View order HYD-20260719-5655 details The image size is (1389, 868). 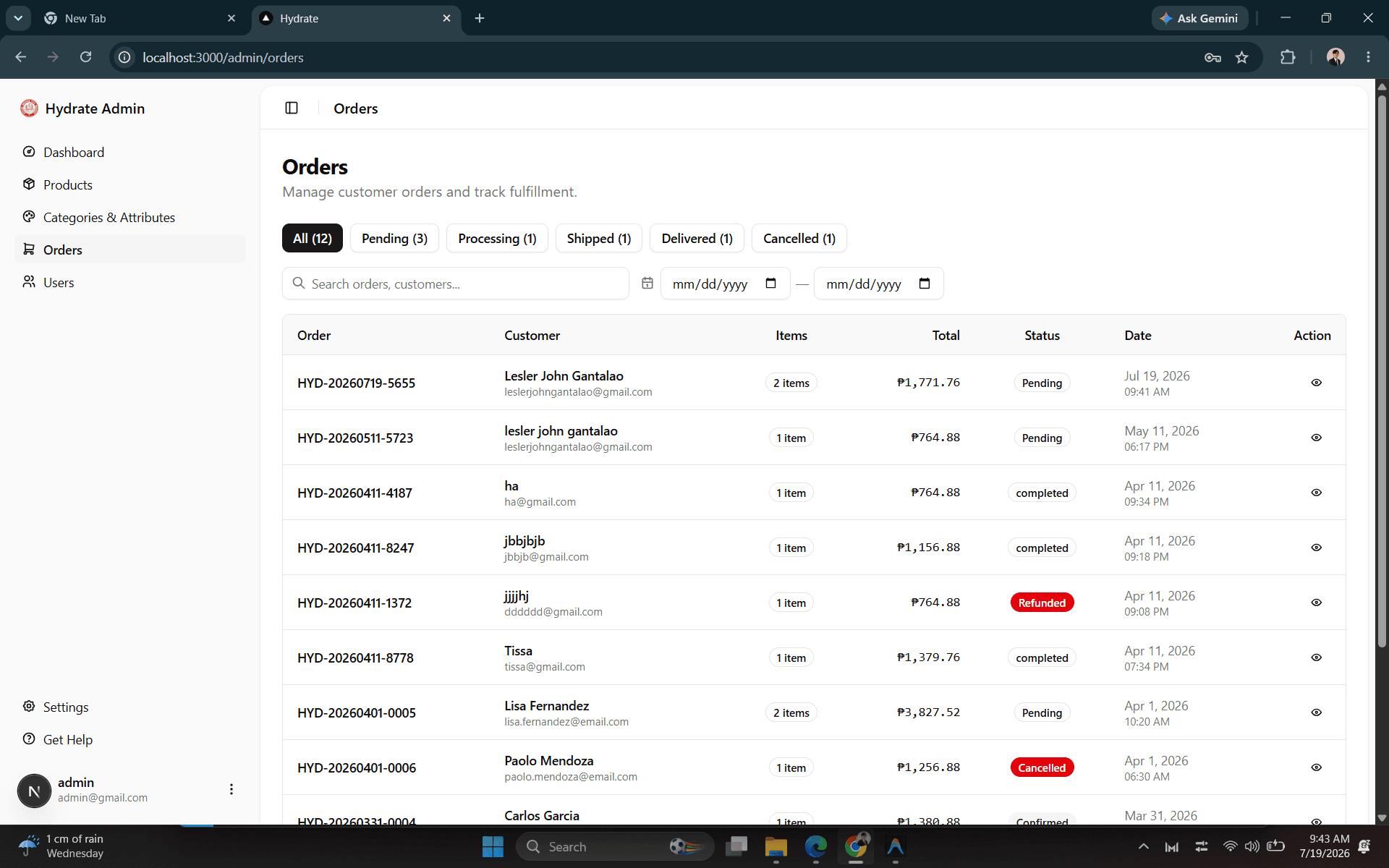[1316, 383]
